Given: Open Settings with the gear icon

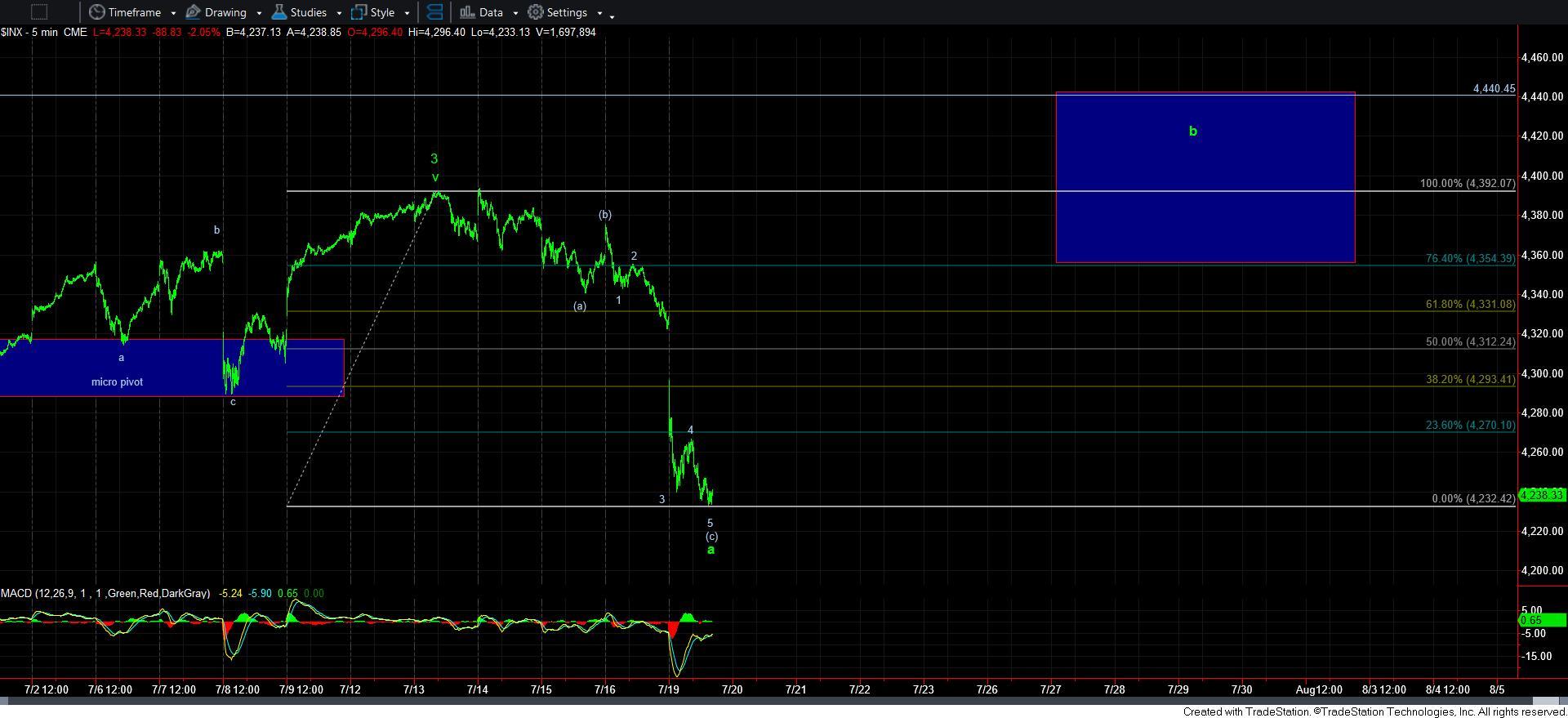Looking at the screenshot, I should click(x=536, y=12).
